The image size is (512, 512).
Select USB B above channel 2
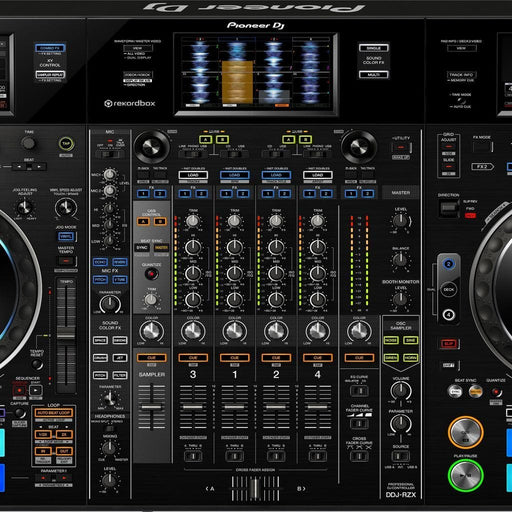[305, 139]
